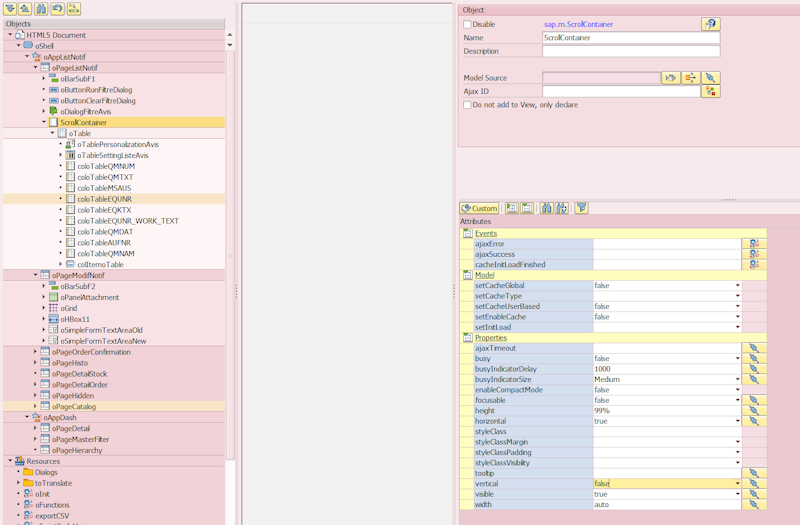Click the Description input field
The image size is (800, 525).
tap(631, 51)
